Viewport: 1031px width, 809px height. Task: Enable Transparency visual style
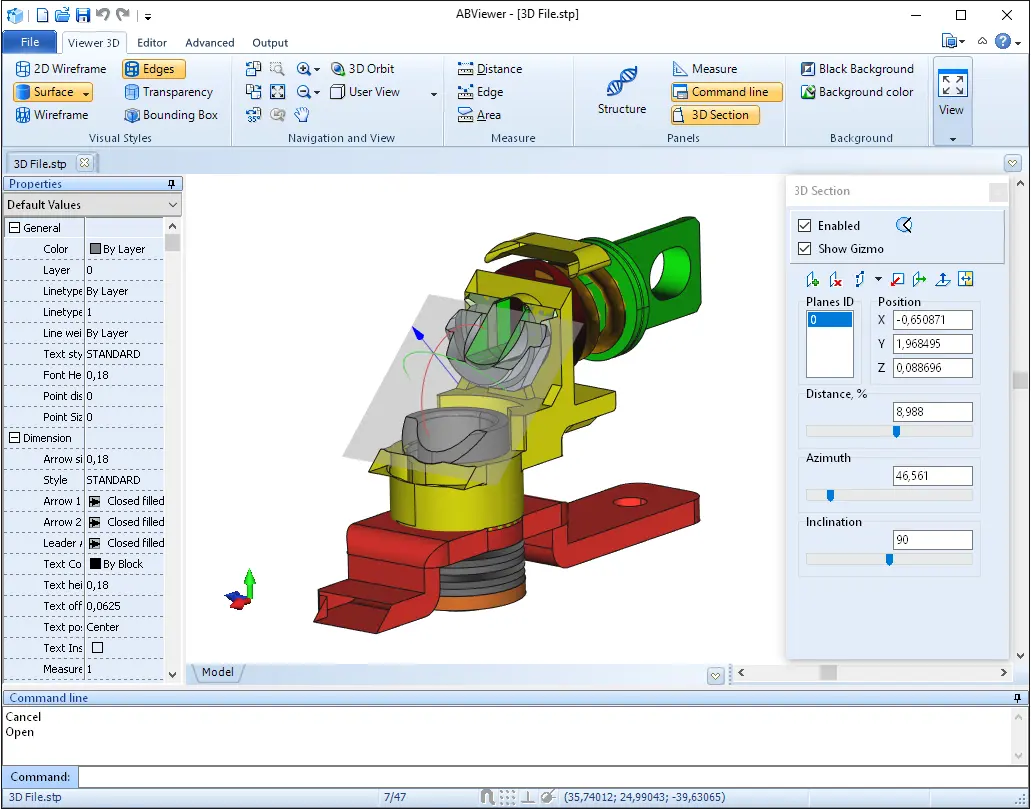point(169,92)
